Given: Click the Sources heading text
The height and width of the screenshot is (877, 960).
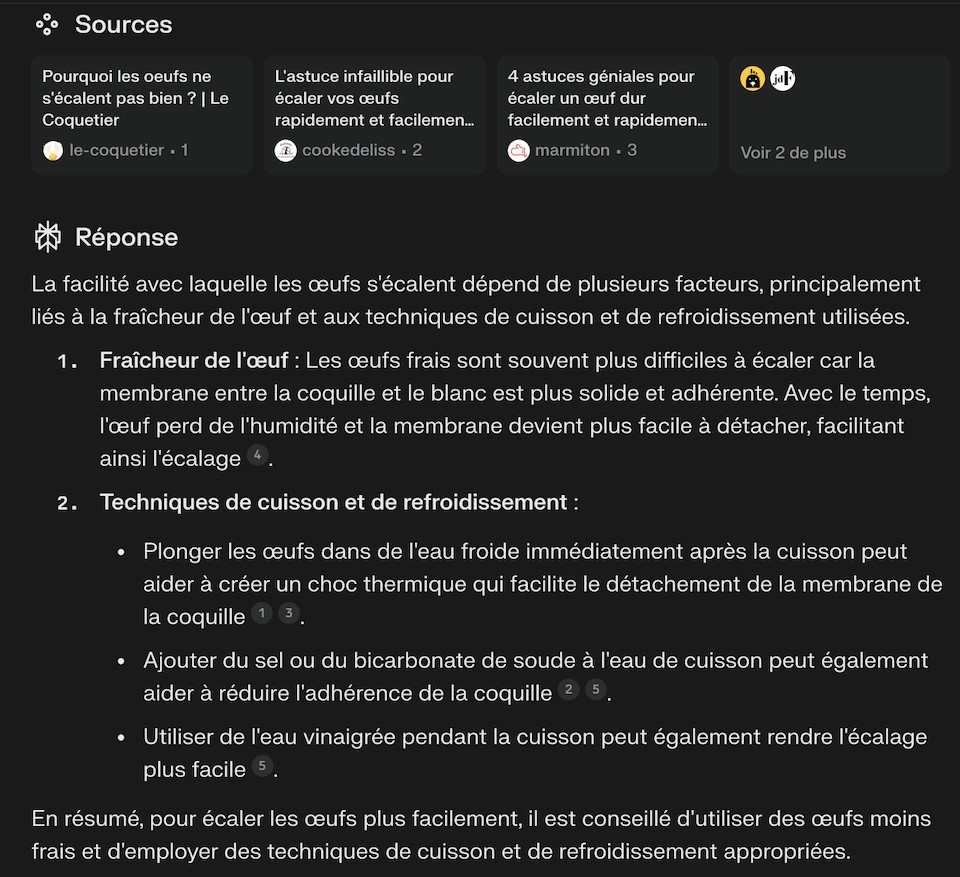Looking at the screenshot, I should tap(124, 25).
